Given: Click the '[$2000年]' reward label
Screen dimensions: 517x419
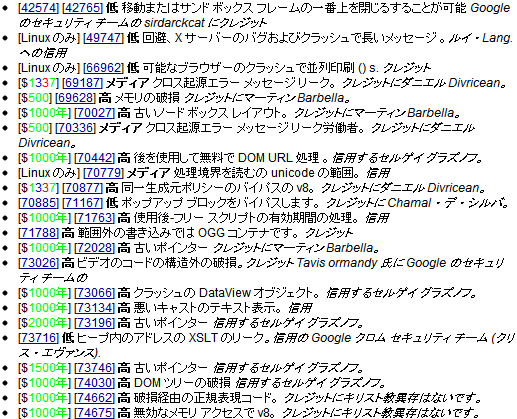Looking at the screenshot, I should 44,323.
